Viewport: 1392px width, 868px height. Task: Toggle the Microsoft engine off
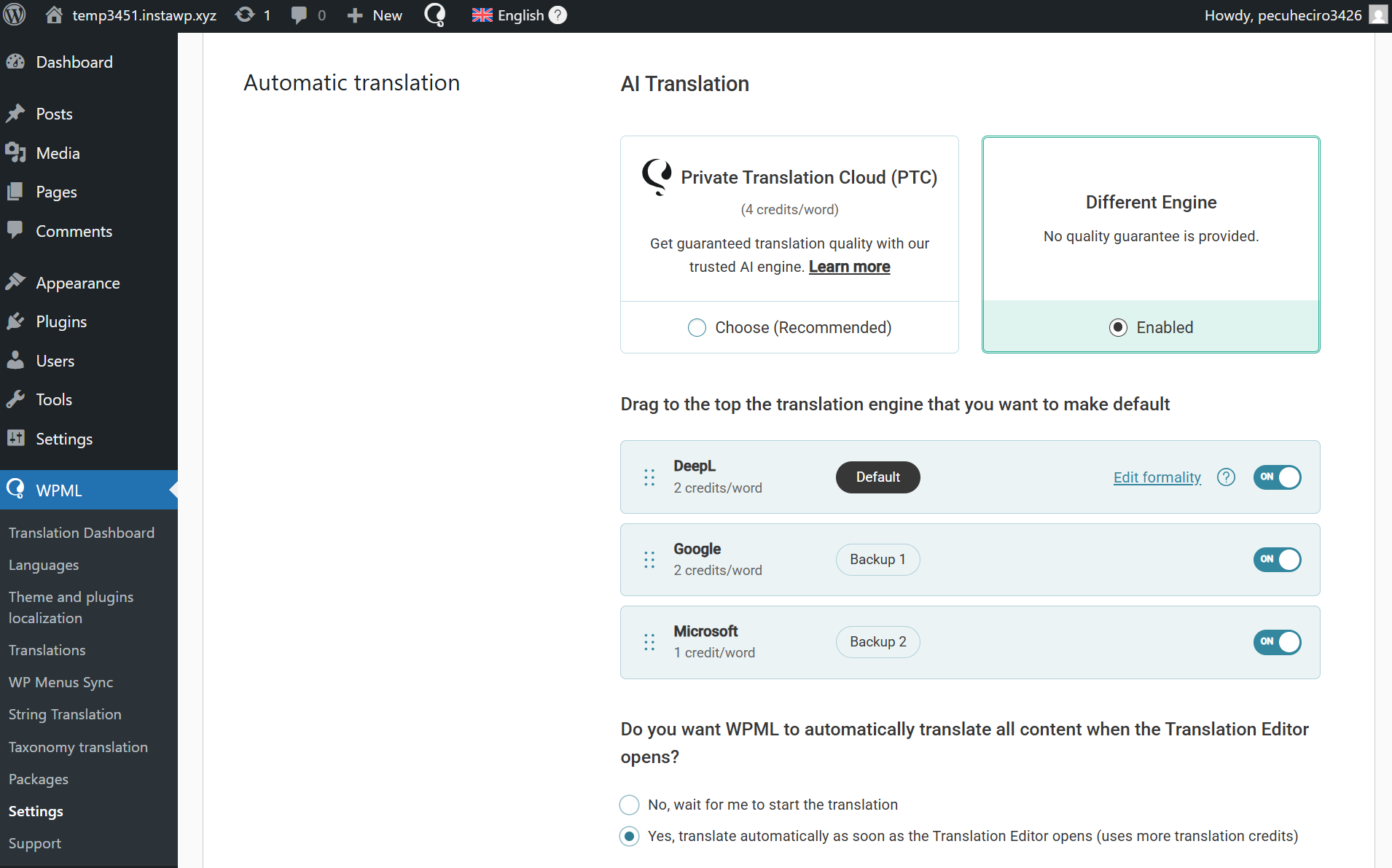[x=1277, y=642]
